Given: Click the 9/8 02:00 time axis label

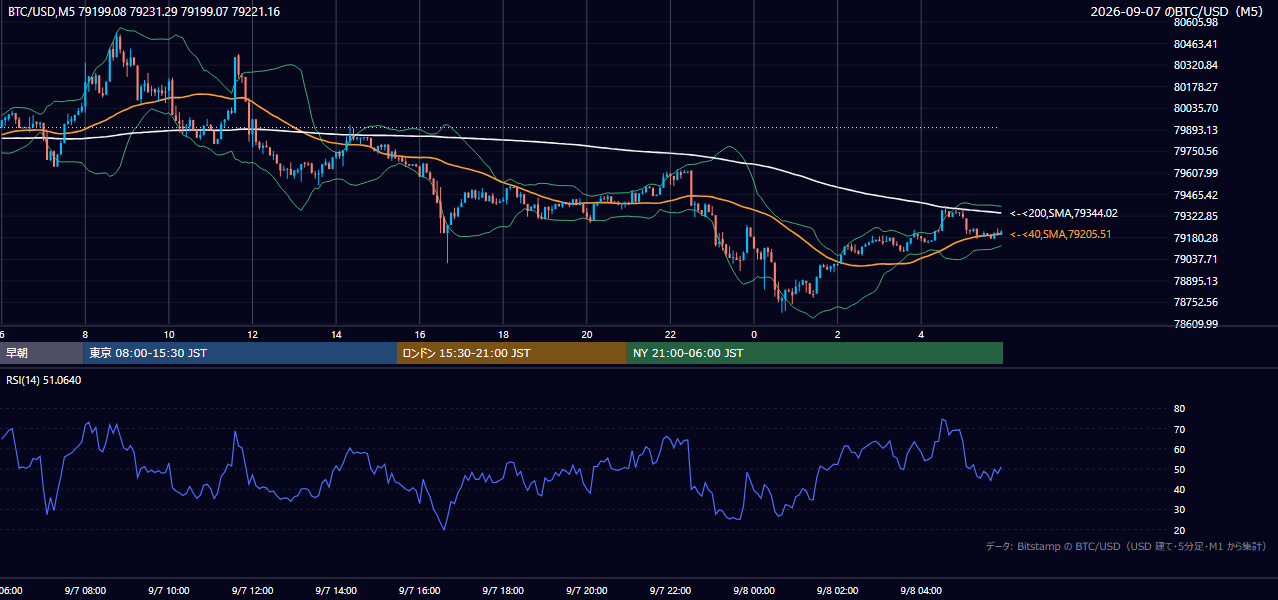Looking at the screenshot, I should pyautogui.click(x=838, y=591).
